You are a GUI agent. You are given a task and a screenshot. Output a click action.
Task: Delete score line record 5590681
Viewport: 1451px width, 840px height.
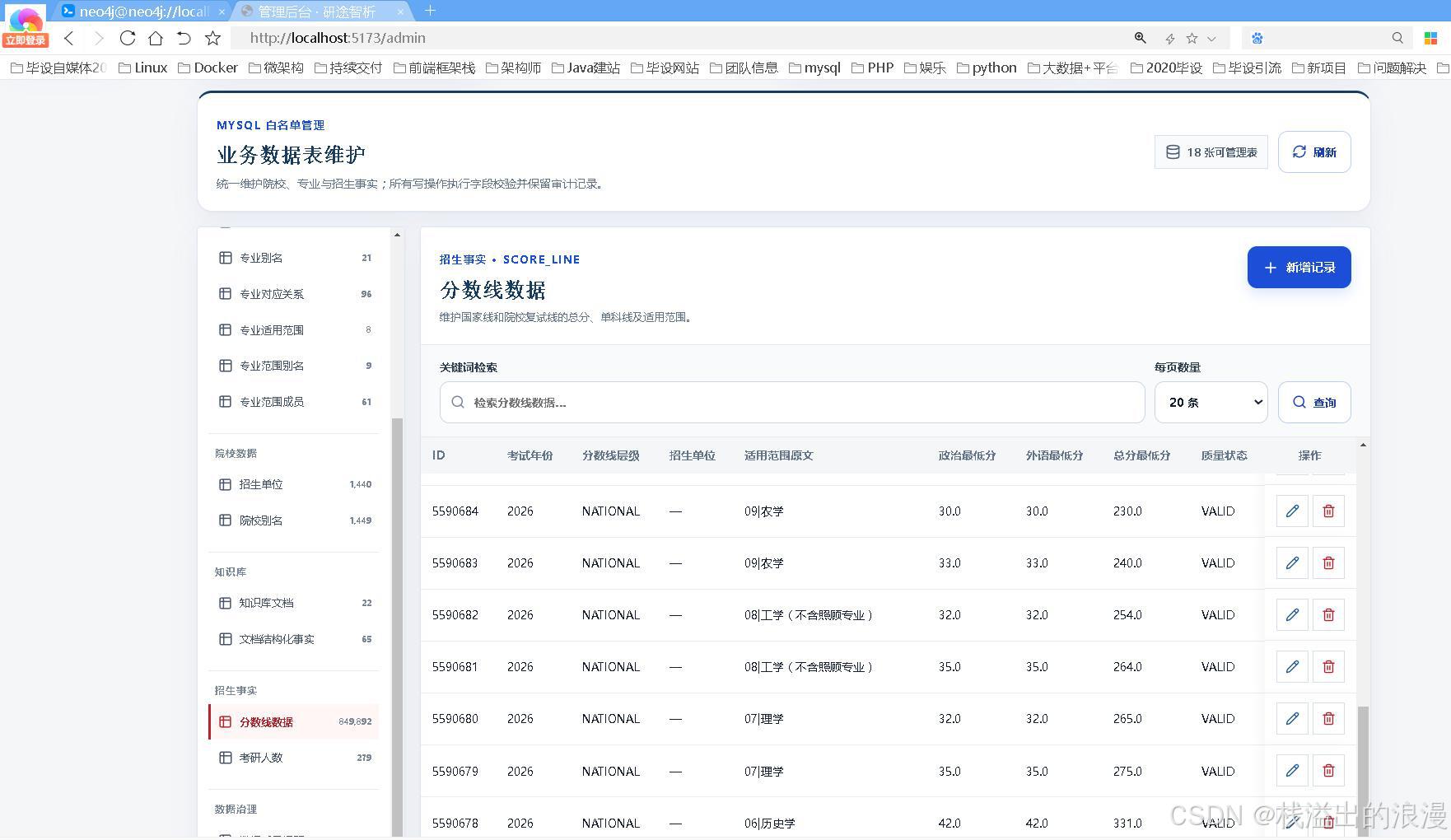[1328, 667]
